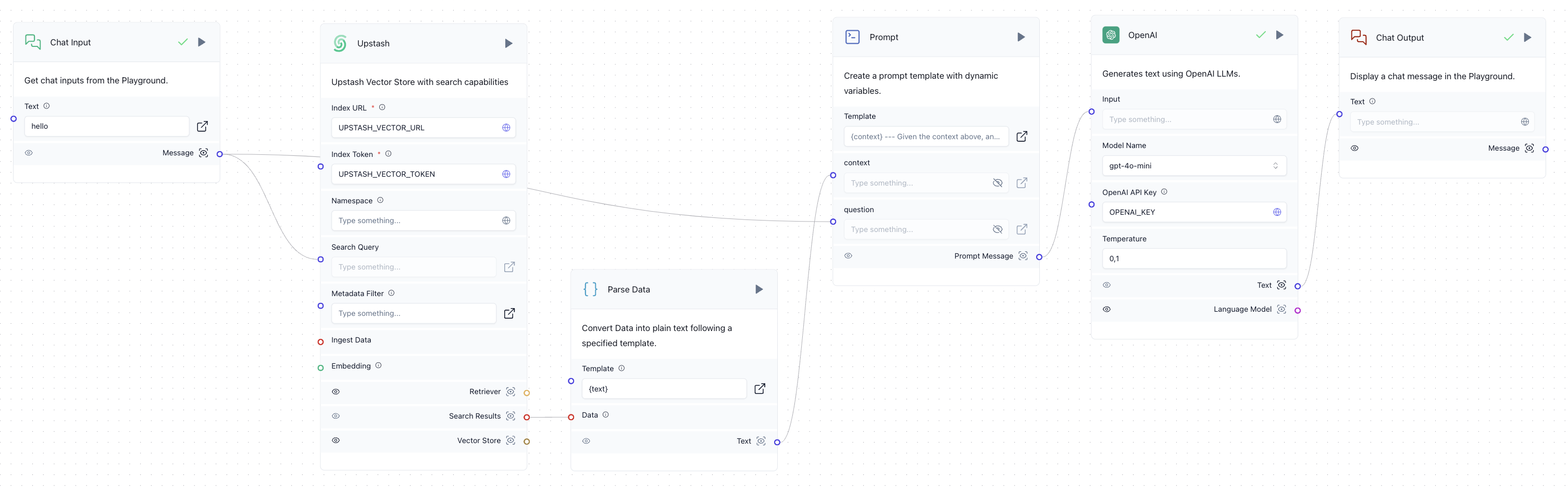This screenshot has width=1568, height=489.
Task: Click the expand icon beside Search Query field
Action: (509, 267)
